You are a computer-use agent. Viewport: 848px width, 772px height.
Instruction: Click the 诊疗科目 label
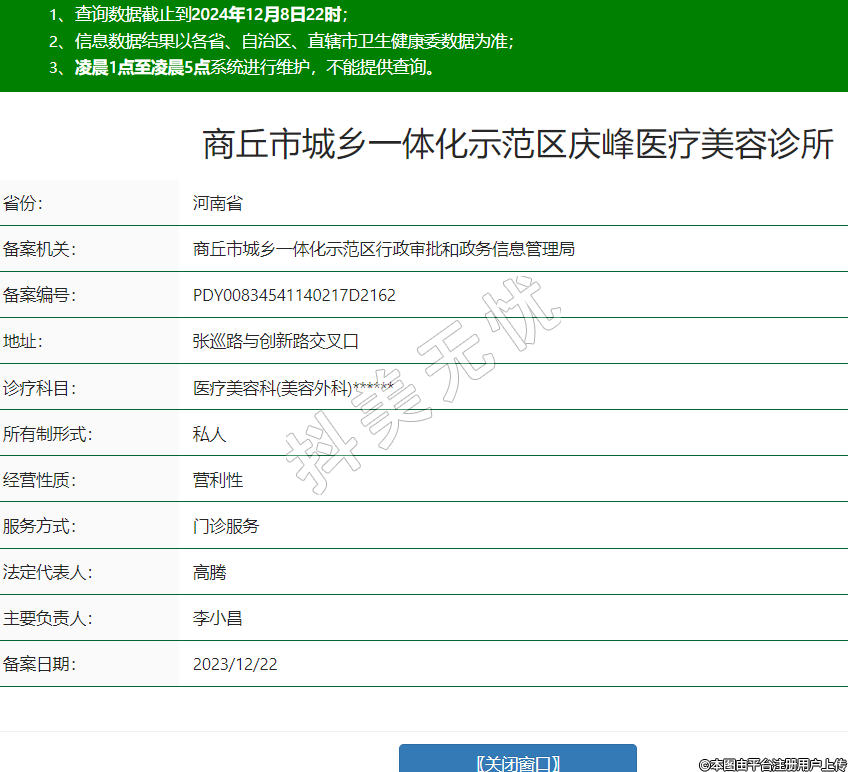click(x=39, y=388)
